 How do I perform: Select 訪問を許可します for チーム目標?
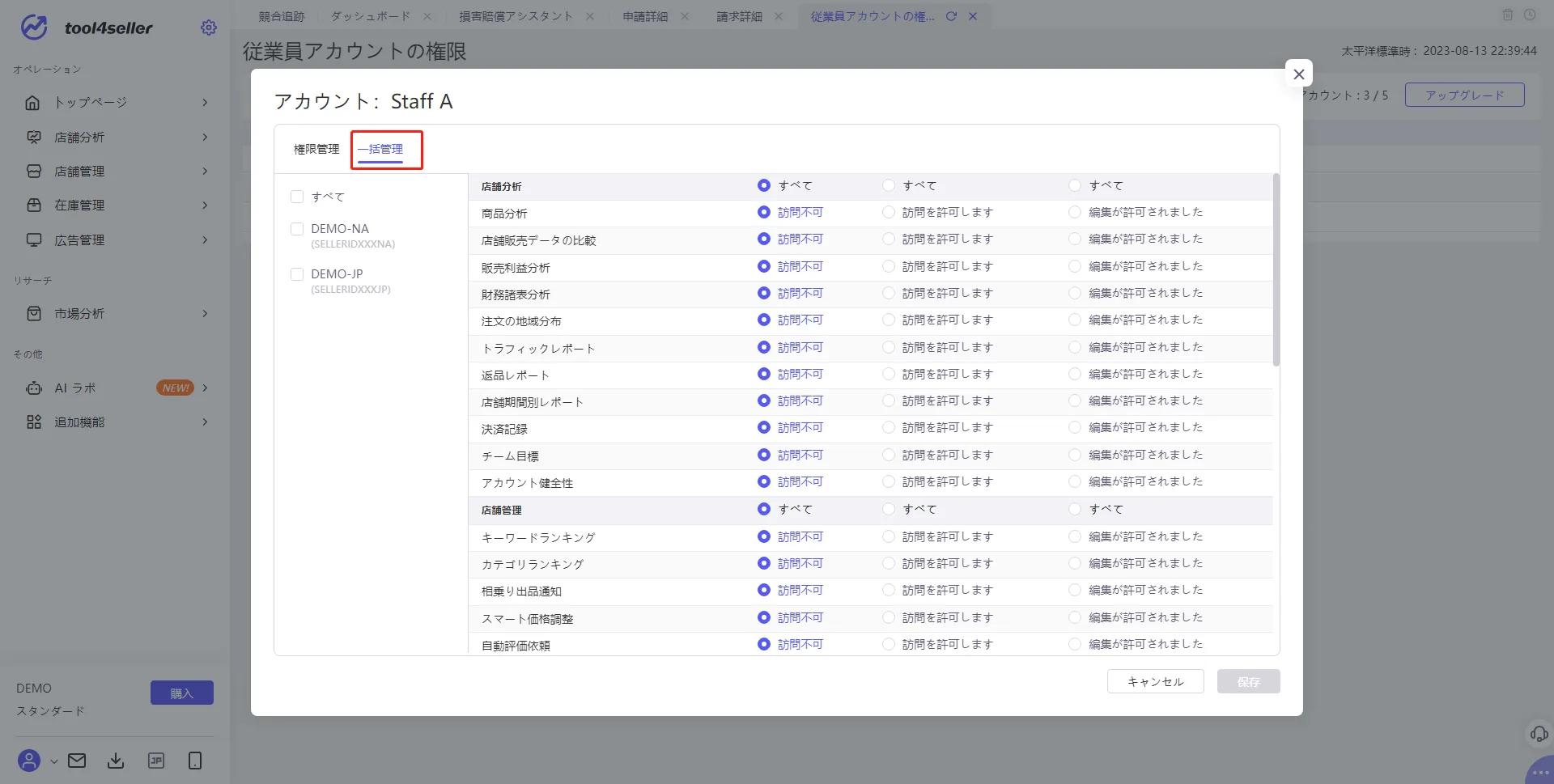(x=889, y=455)
